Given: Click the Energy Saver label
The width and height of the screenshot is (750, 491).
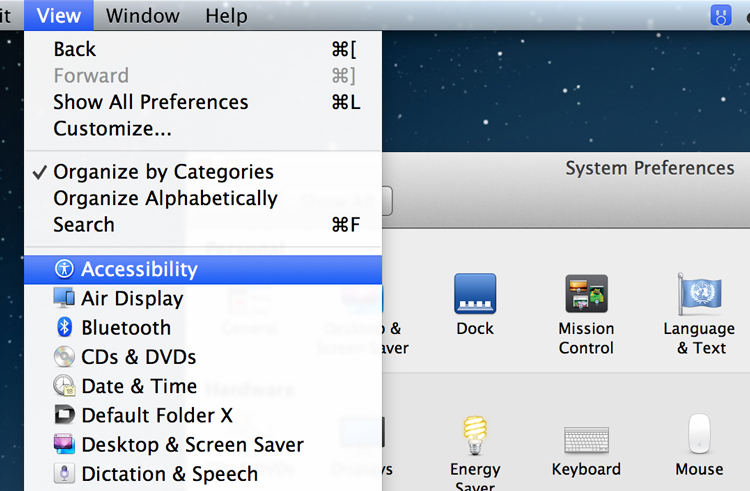Looking at the screenshot, I should 475,477.
